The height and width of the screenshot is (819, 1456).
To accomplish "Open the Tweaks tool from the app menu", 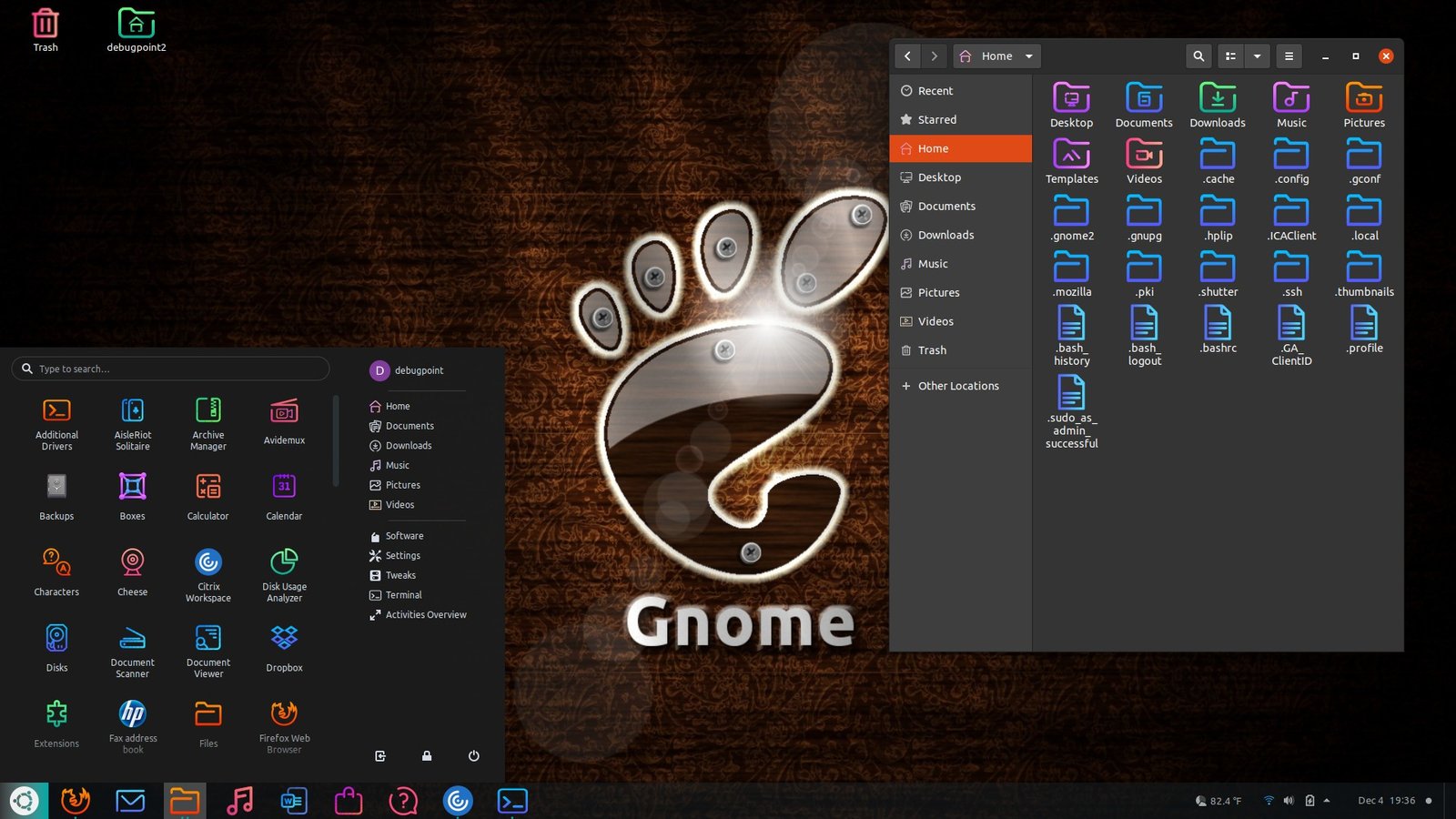I will (400, 575).
